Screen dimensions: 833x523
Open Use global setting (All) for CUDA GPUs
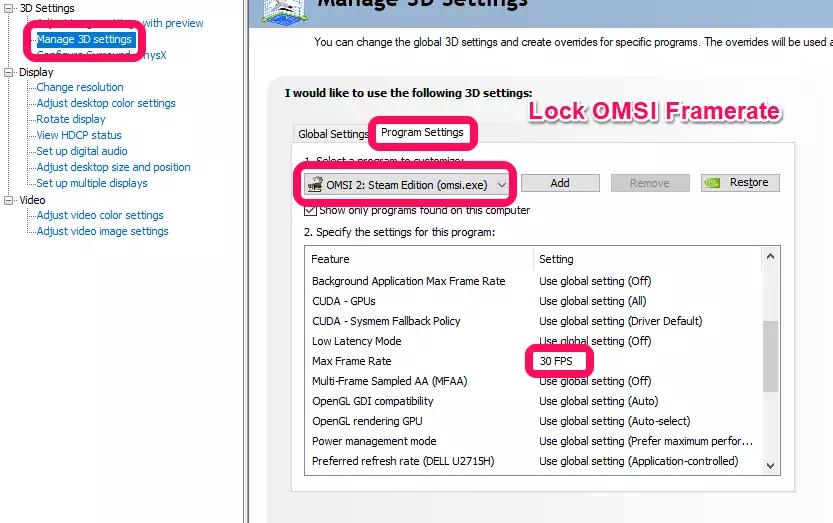pos(592,301)
